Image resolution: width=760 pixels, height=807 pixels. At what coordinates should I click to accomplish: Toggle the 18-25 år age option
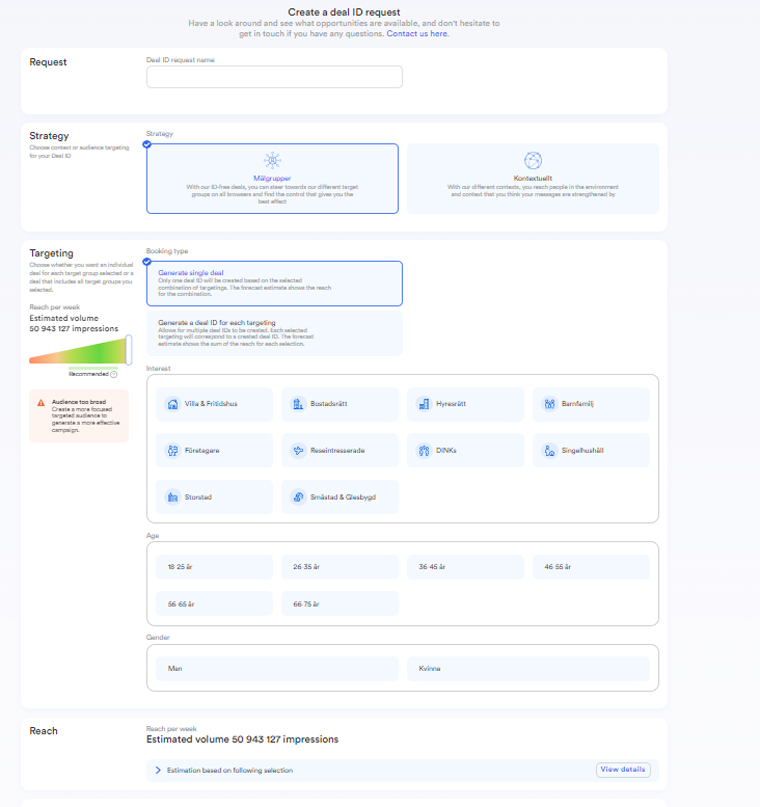coord(214,567)
